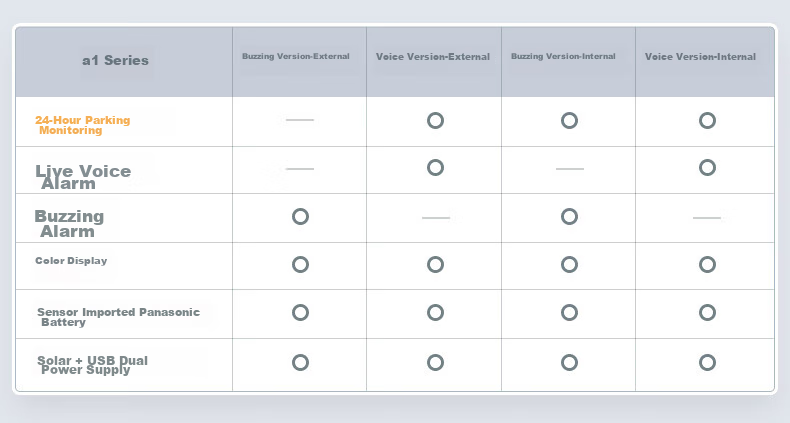Screen dimensions: 790x423
Task: Click circle for 24-Hour Parking under Voice Version-External
Action: (435, 120)
